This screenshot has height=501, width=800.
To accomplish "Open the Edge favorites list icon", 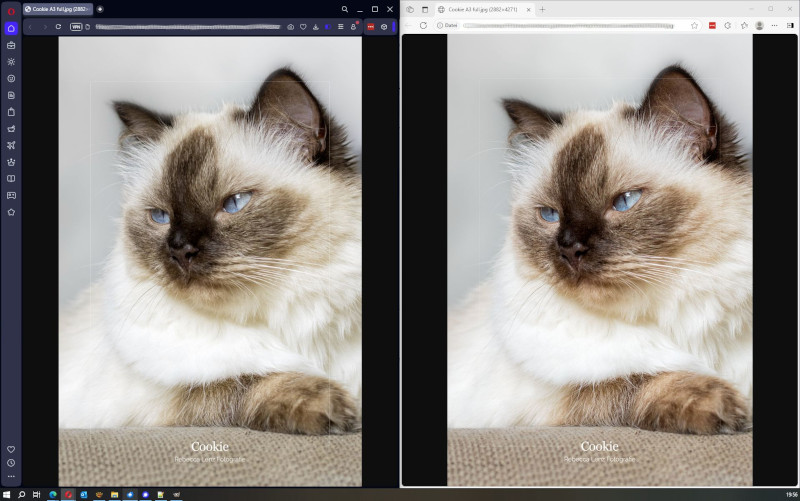I will (x=744, y=25).
